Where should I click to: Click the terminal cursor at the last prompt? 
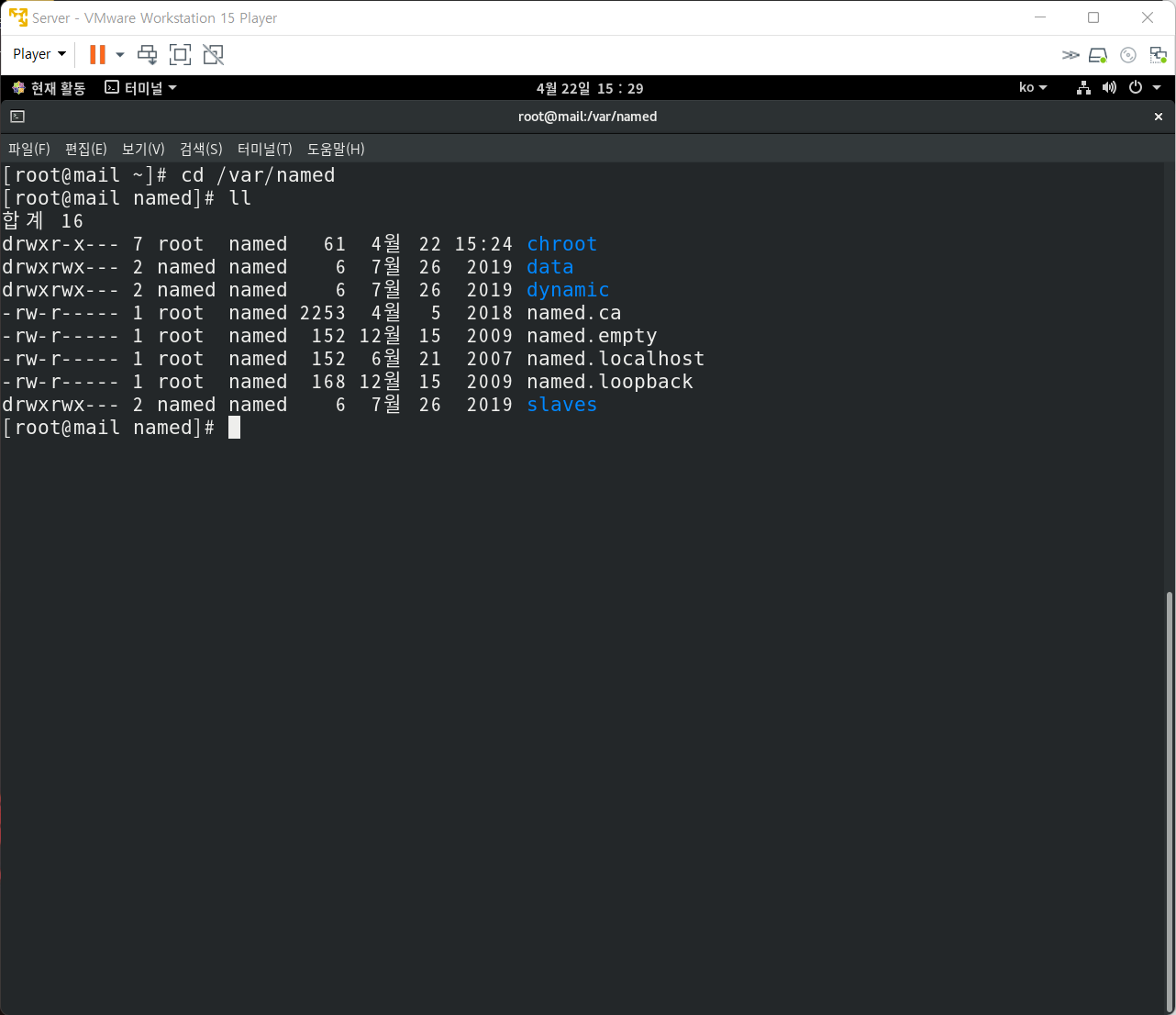234,428
